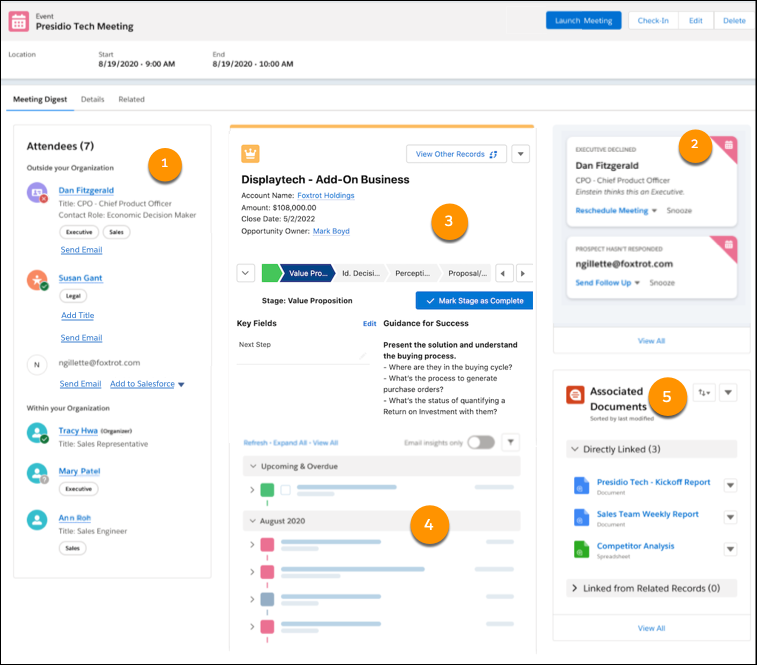Open the opportunity card dropdown menu
Image resolution: width=758 pixels, height=667 pixels.
click(521, 154)
